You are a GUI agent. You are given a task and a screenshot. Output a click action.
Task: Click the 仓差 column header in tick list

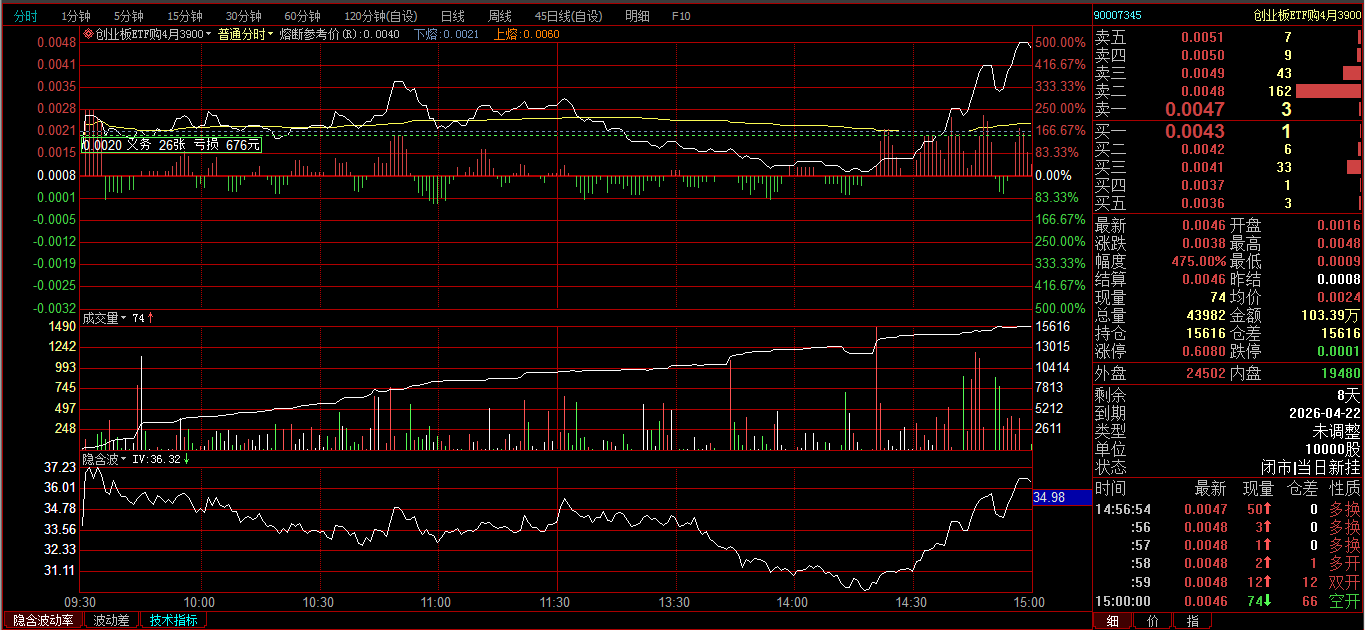[x=1301, y=489]
